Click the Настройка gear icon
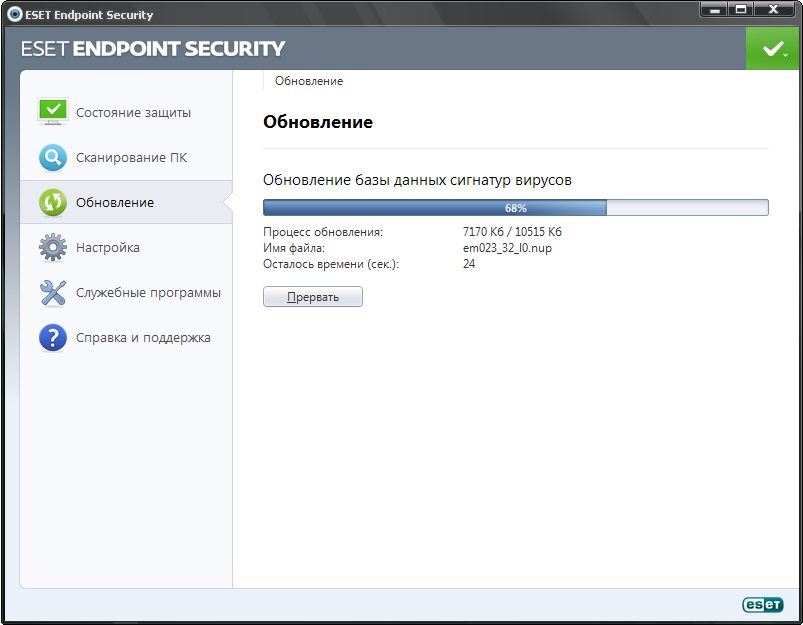This screenshot has width=803, height=625. point(52,247)
